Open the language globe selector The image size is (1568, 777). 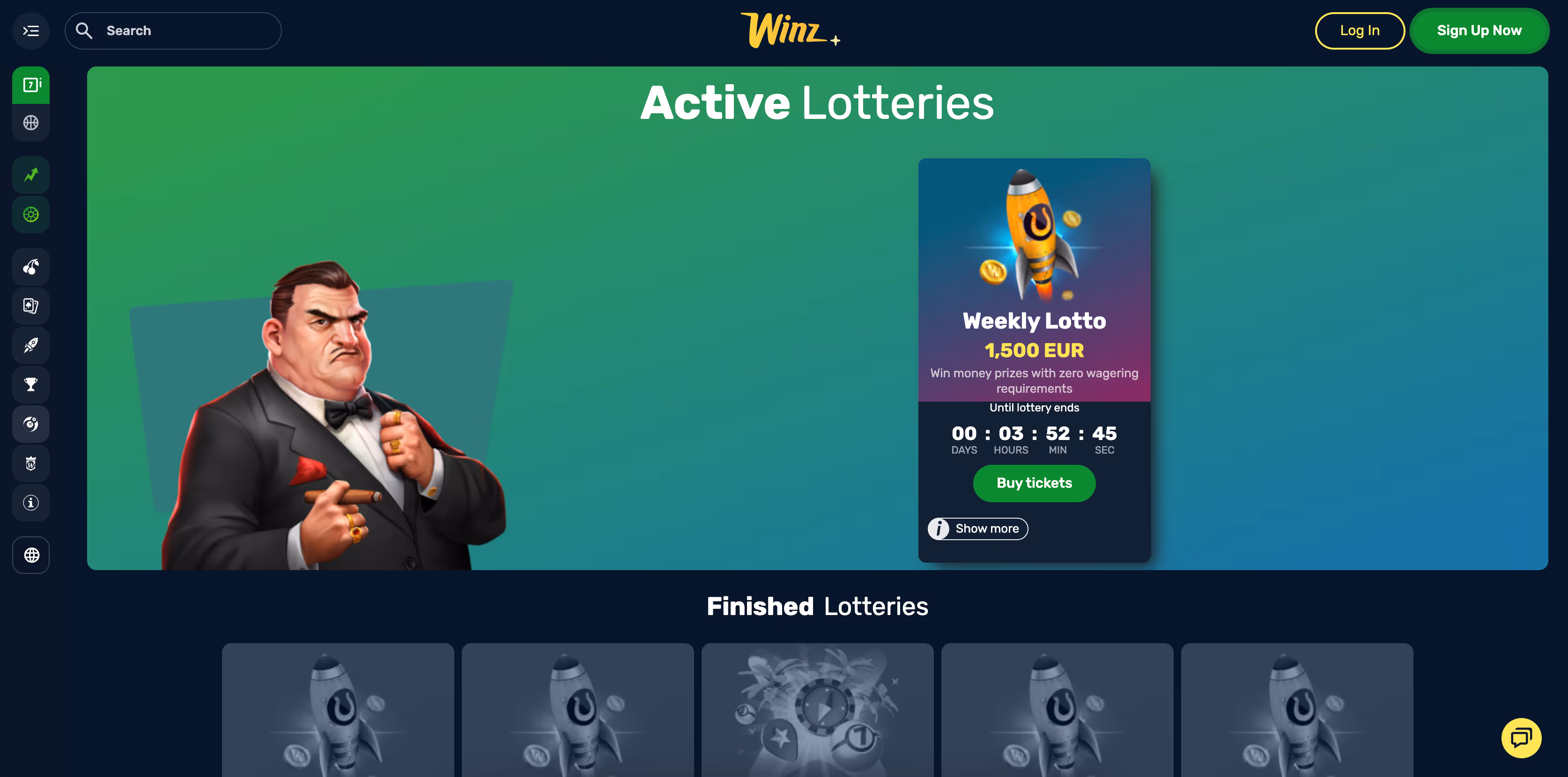(x=31, y=555)
